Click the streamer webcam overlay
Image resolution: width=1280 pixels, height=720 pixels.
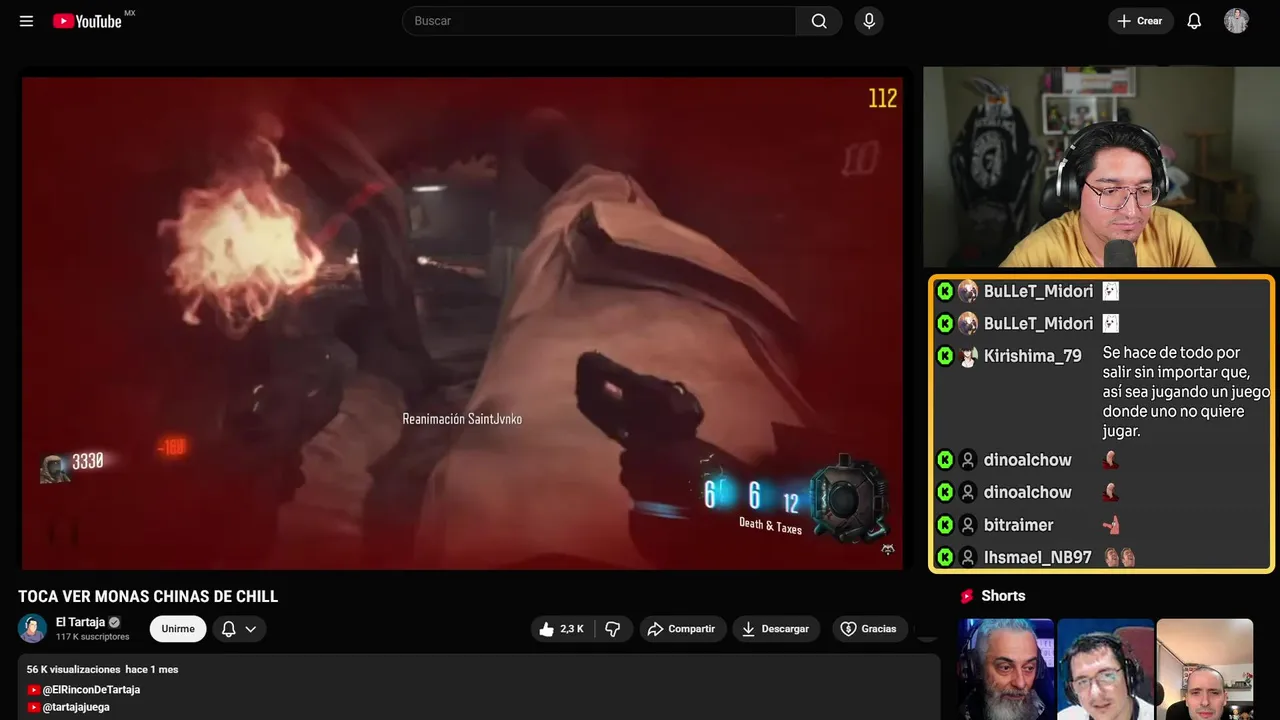tap(1101, 167)
